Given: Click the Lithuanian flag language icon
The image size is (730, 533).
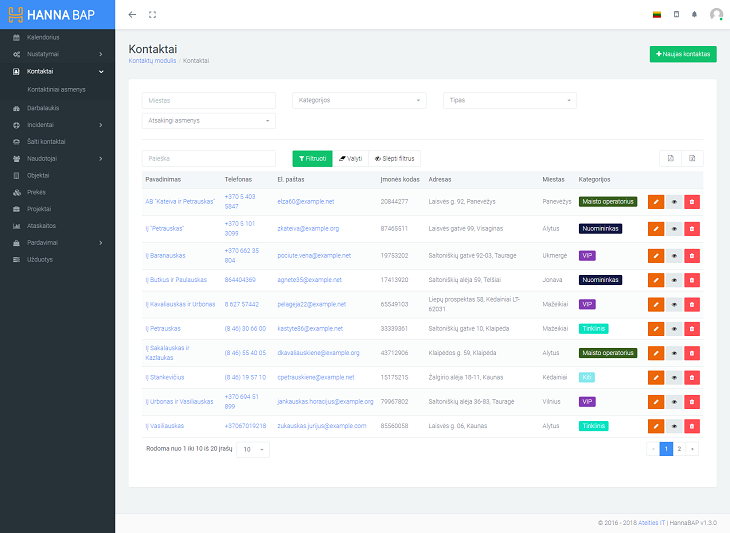Looking at the screenshot, I should coord(657,15).
